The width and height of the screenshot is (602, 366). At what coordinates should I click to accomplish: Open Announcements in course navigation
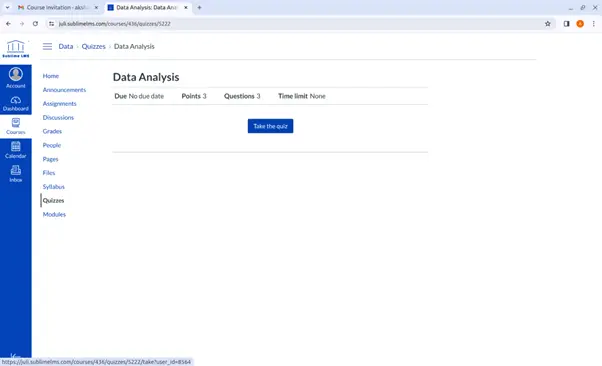(64, 90)
